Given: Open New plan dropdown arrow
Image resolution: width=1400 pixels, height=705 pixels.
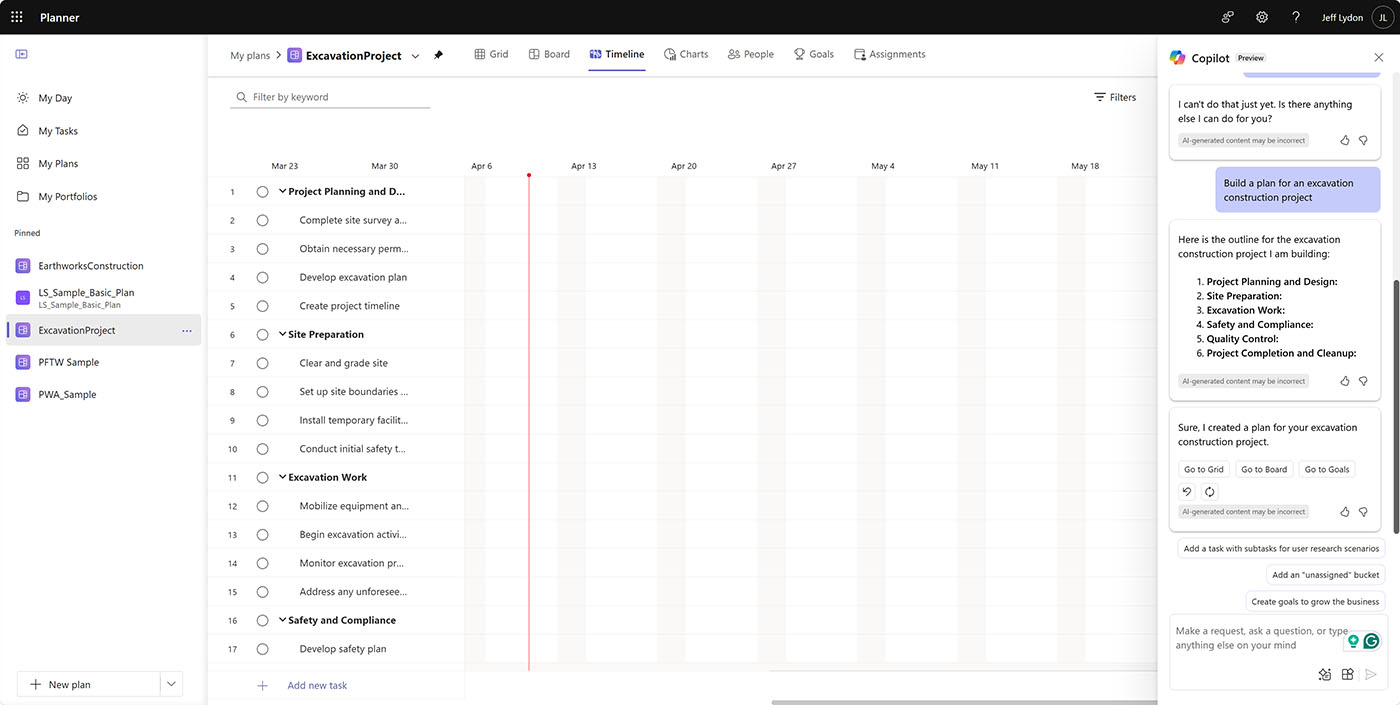Looking at the screenshot, I should point(172,684).
